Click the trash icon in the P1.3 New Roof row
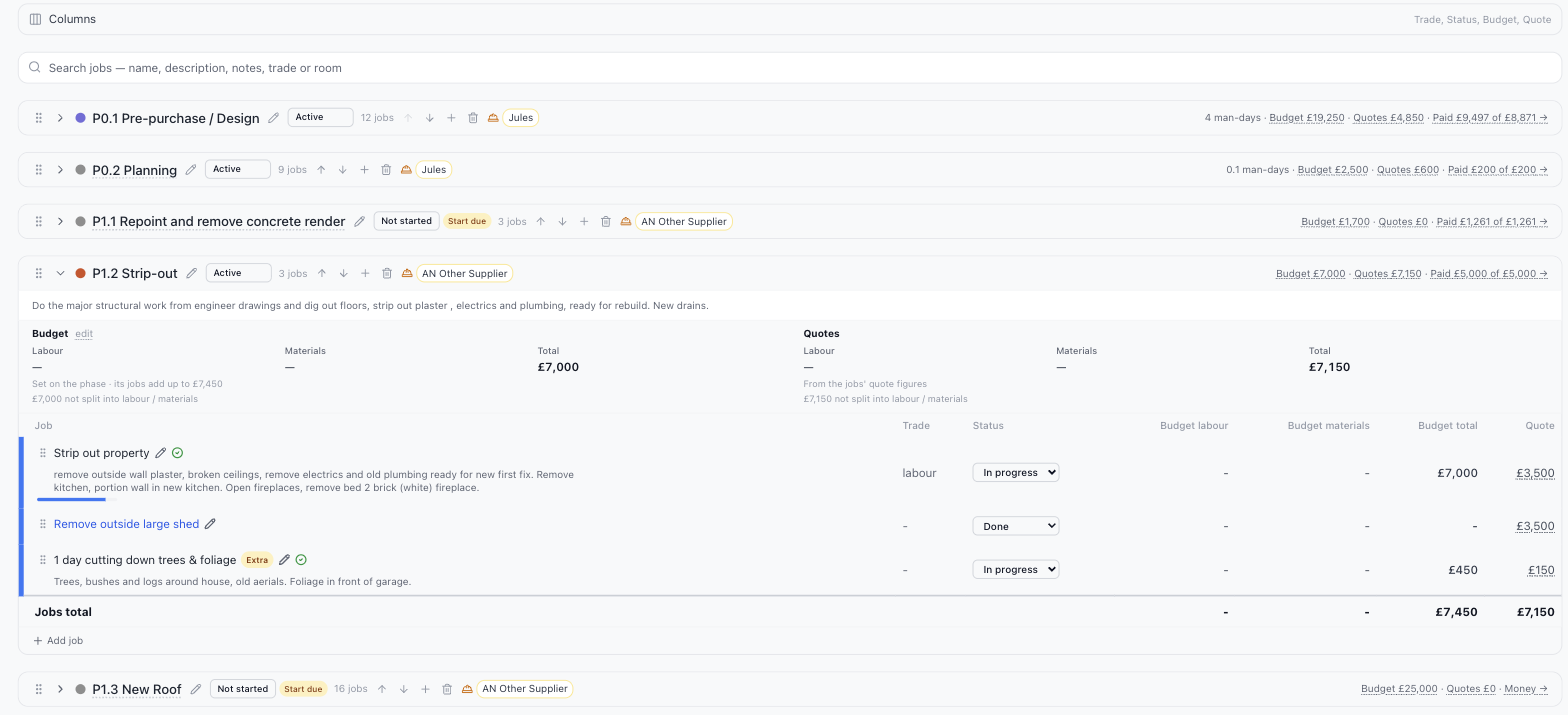1568x715 pixels. 447,689
